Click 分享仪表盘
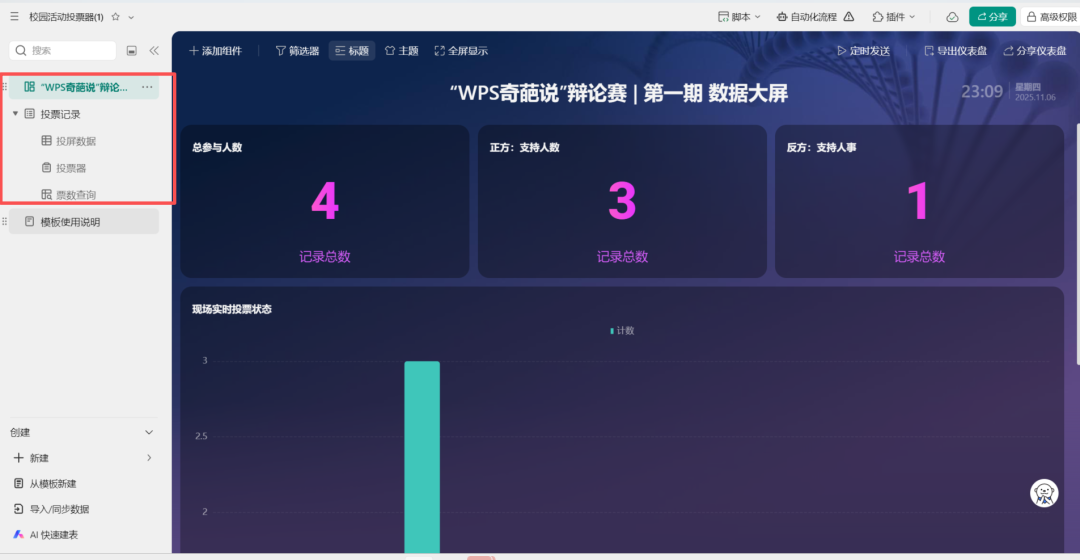Screen dimensions: 1080x560 (x=1035, y=51)
